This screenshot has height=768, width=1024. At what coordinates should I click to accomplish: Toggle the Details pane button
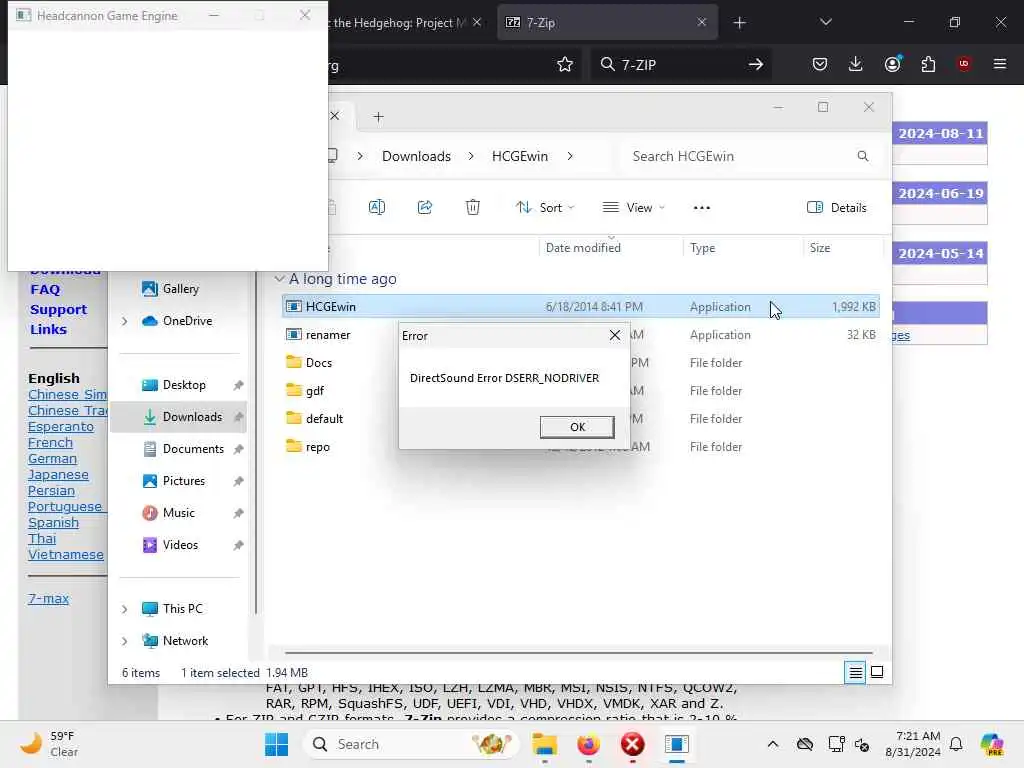pos(837,207)
